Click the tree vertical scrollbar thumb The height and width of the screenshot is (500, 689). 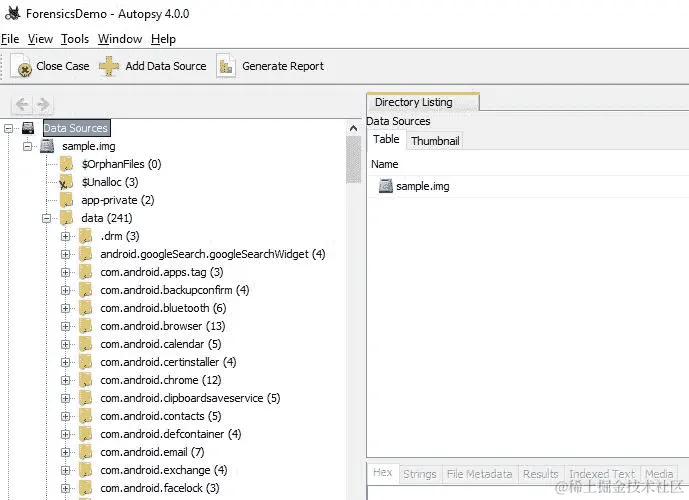coord(353,159)
